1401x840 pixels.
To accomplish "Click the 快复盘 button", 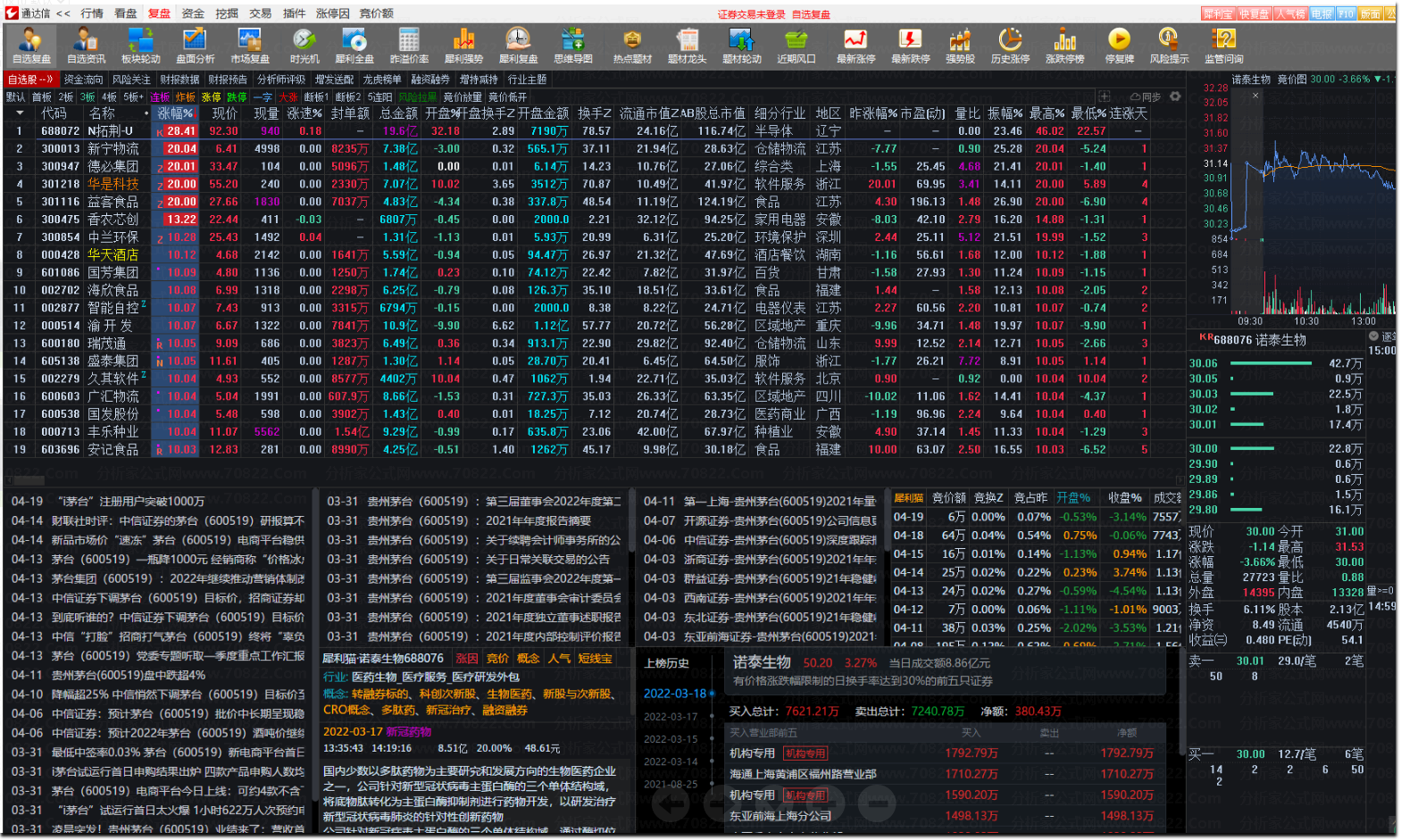I will [x=1255, y=13].
